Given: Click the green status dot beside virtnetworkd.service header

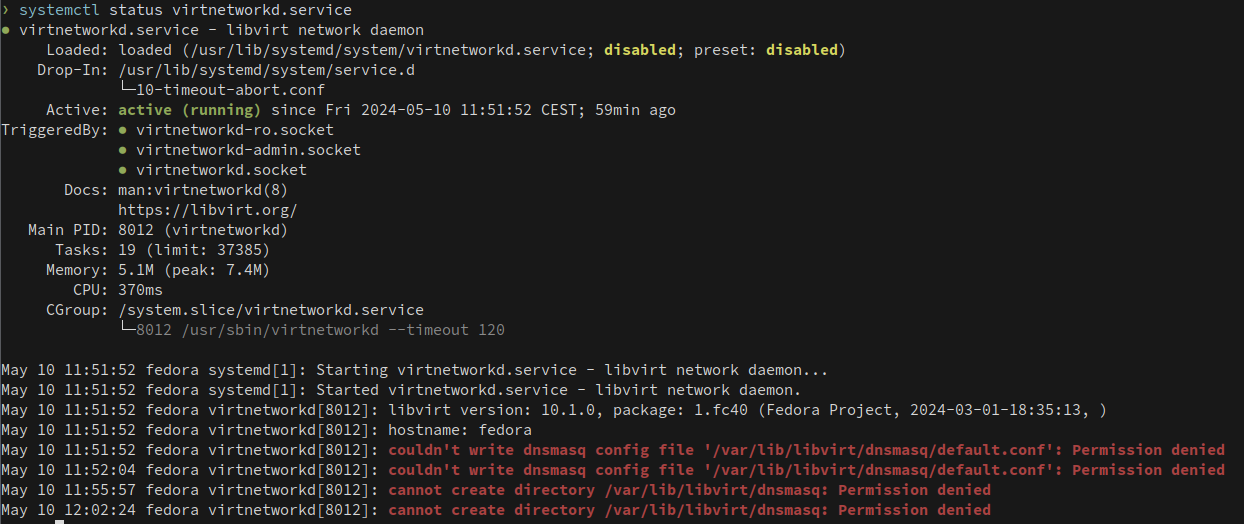Looking at the screenshot, I should (x=6, y=31).
